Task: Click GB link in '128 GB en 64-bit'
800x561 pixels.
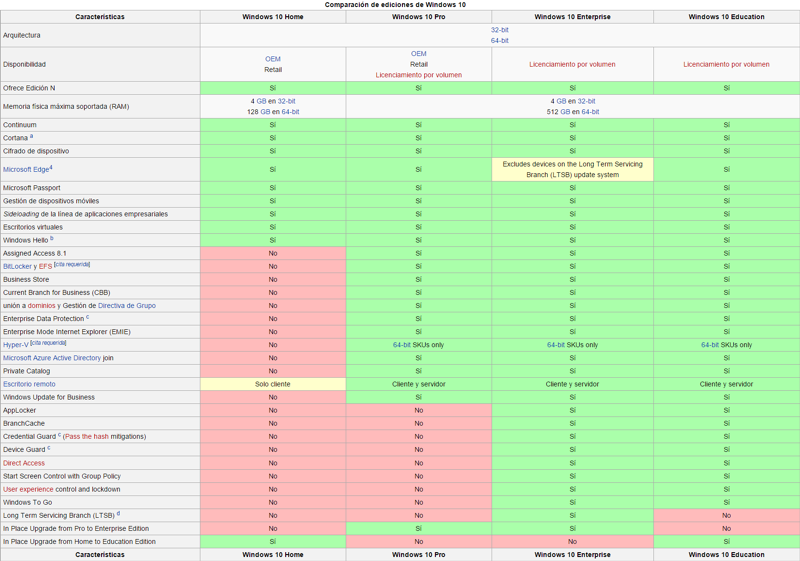Action: pos(265,112)
